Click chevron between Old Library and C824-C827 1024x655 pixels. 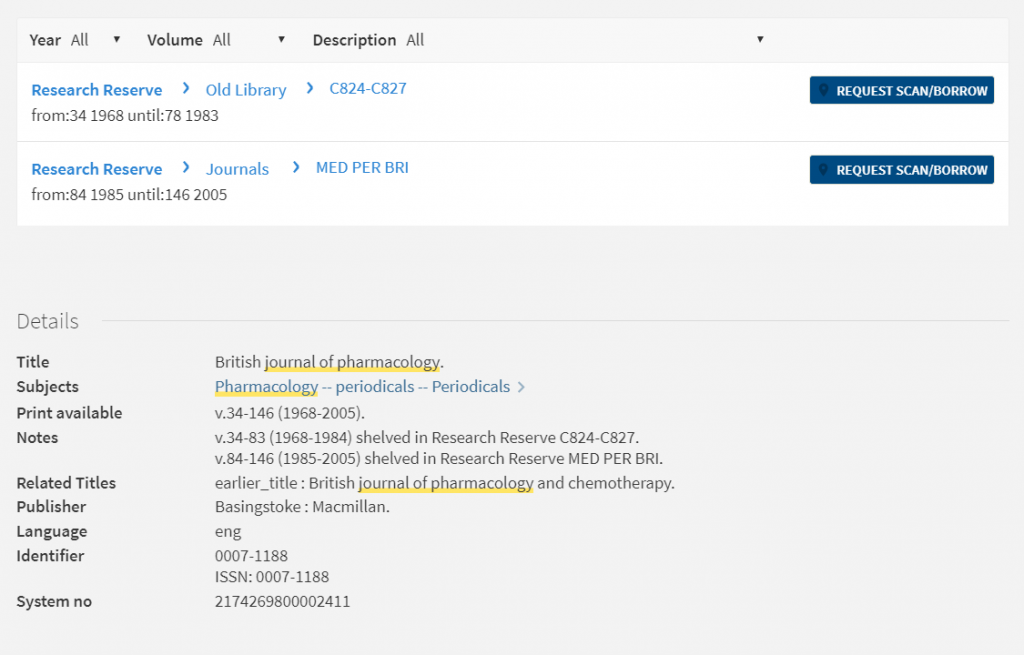point(310,89)
